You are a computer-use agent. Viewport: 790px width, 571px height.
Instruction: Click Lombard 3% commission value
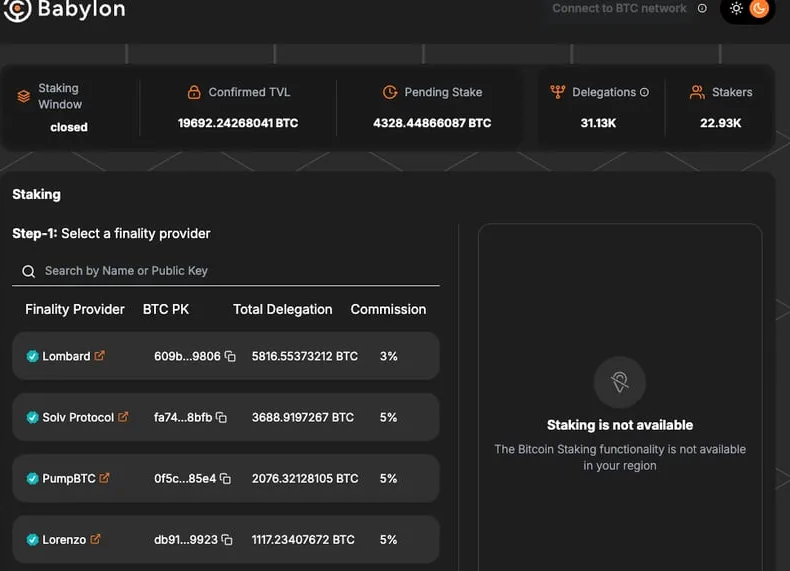click(388, 356)
